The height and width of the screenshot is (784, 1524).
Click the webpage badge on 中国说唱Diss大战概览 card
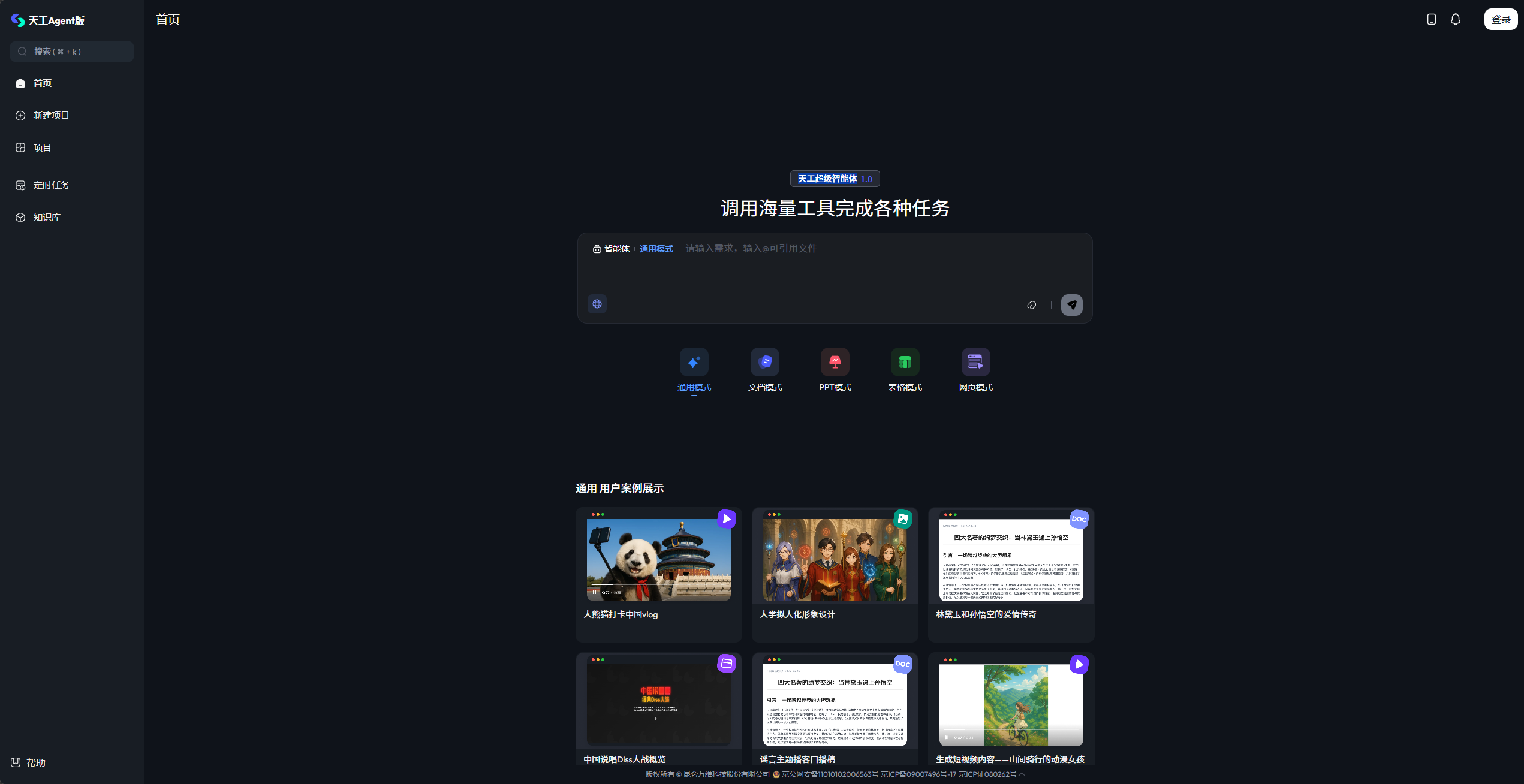(727, 664)
